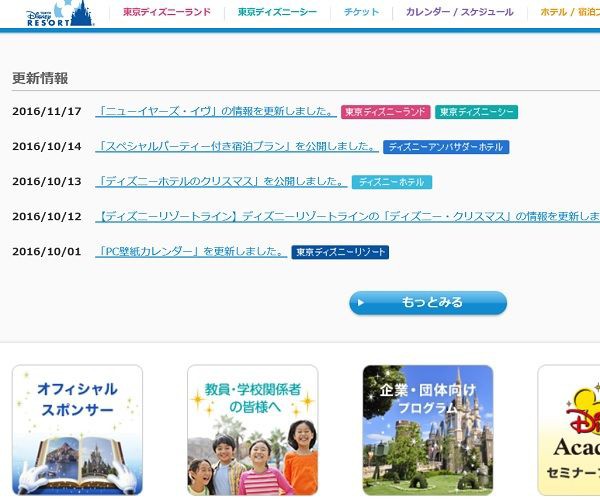Open カレンダー / スケジュール menu
600x500 pixels.
(460, 12)
